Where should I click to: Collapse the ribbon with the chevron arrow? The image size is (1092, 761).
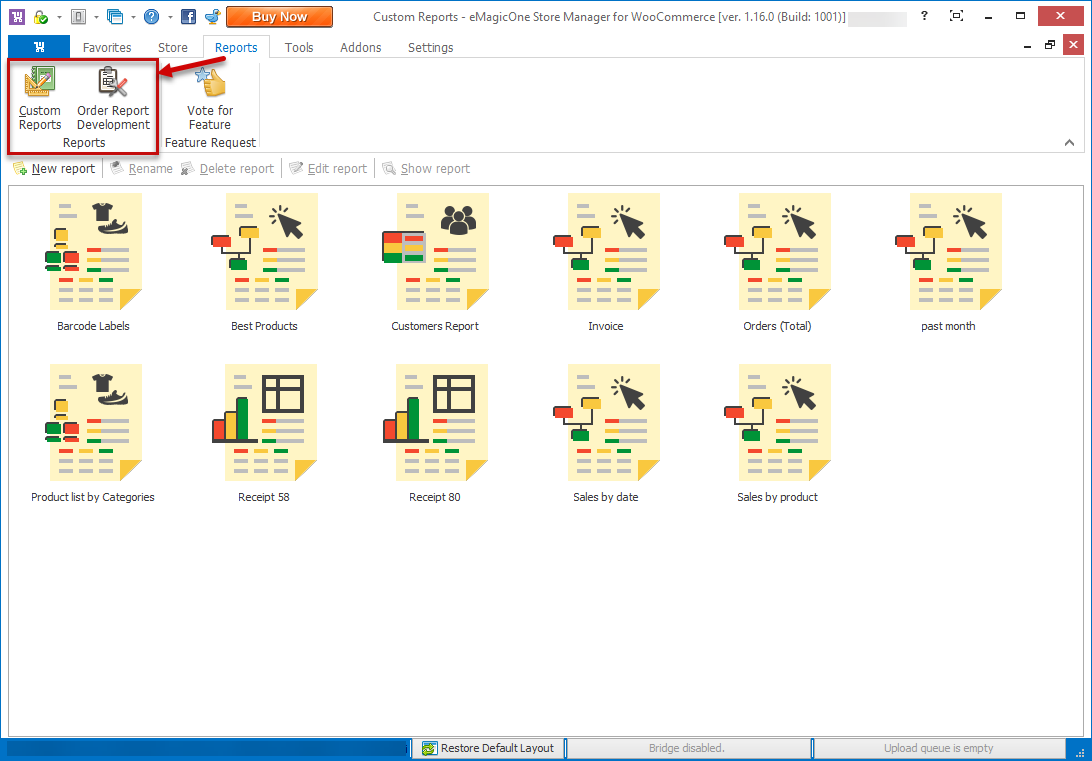pyautogui.click(x=1069, y=143)
